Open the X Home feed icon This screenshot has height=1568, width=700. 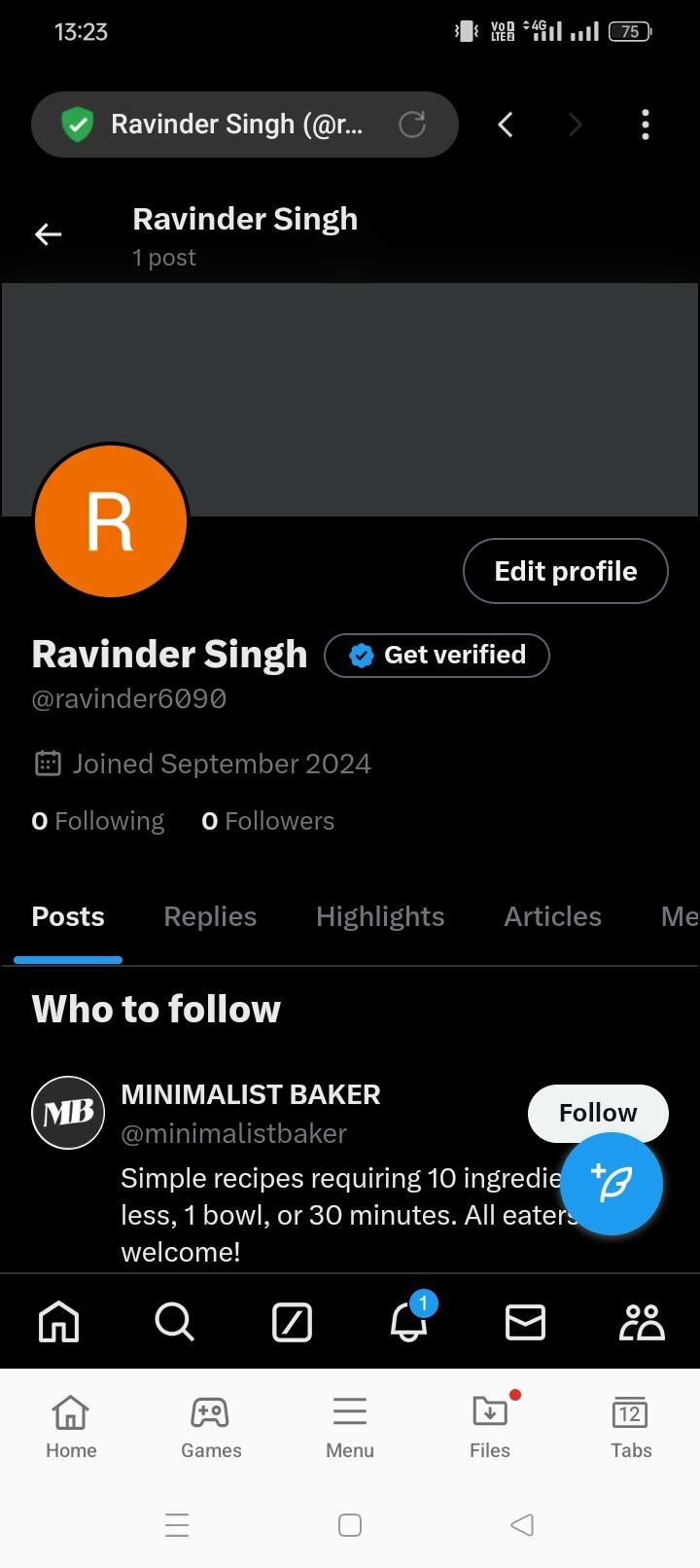pyautogui.click(x=58, y=1322)
